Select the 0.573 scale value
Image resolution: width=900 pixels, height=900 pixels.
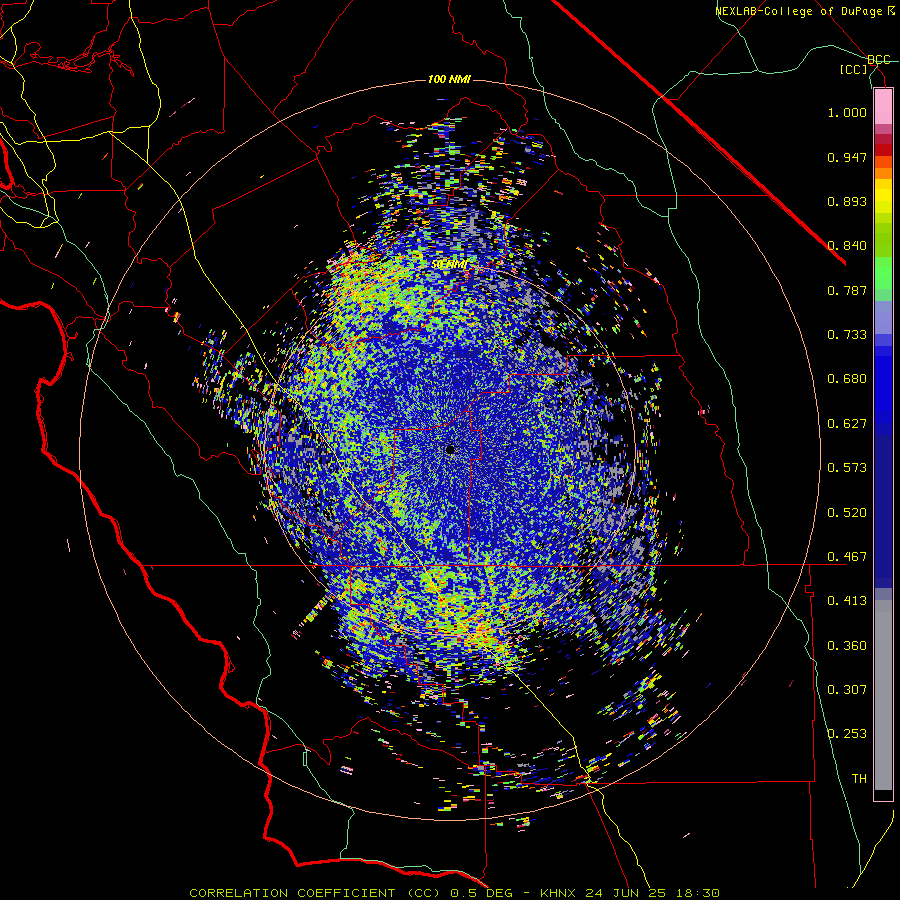tap(847, 468)
